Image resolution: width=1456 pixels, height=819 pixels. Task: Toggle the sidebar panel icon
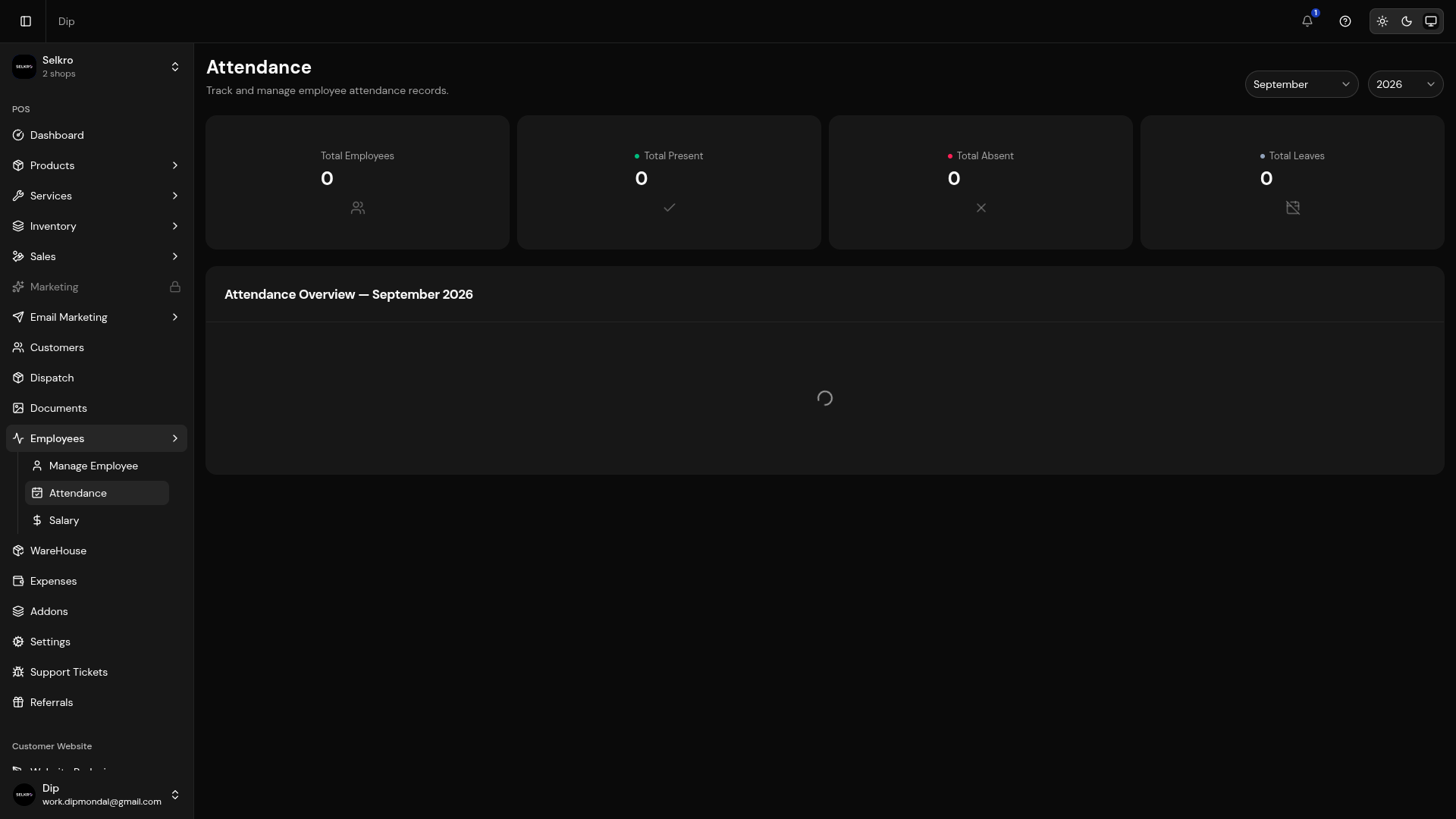point(26,21)
